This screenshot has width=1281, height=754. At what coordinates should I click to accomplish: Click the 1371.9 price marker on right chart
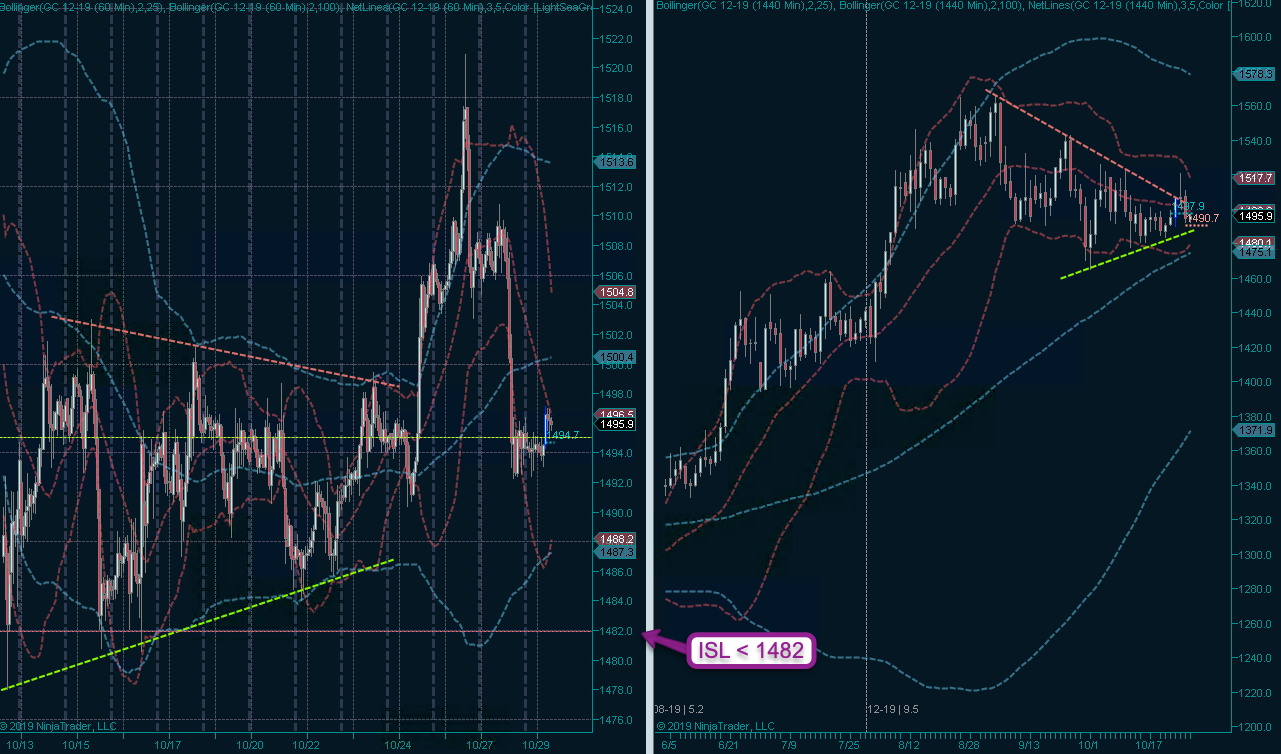click(1255, 429)
